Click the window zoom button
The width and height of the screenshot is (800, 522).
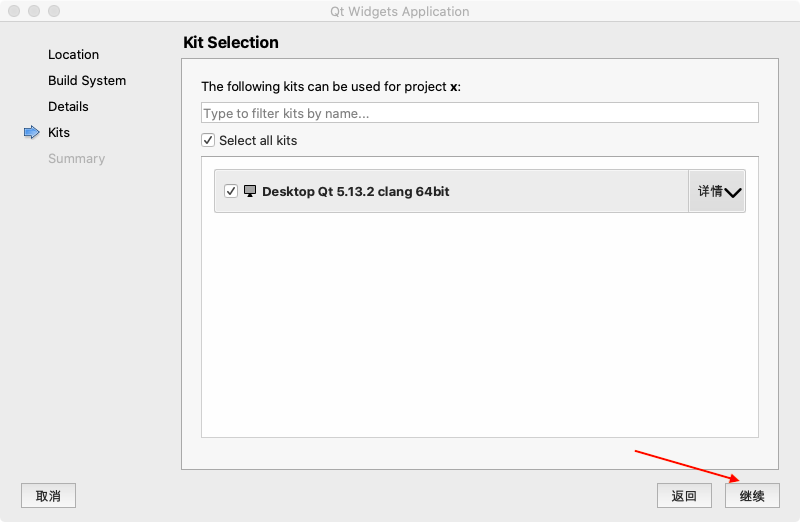pyautogui.click(x=53, y=12)
